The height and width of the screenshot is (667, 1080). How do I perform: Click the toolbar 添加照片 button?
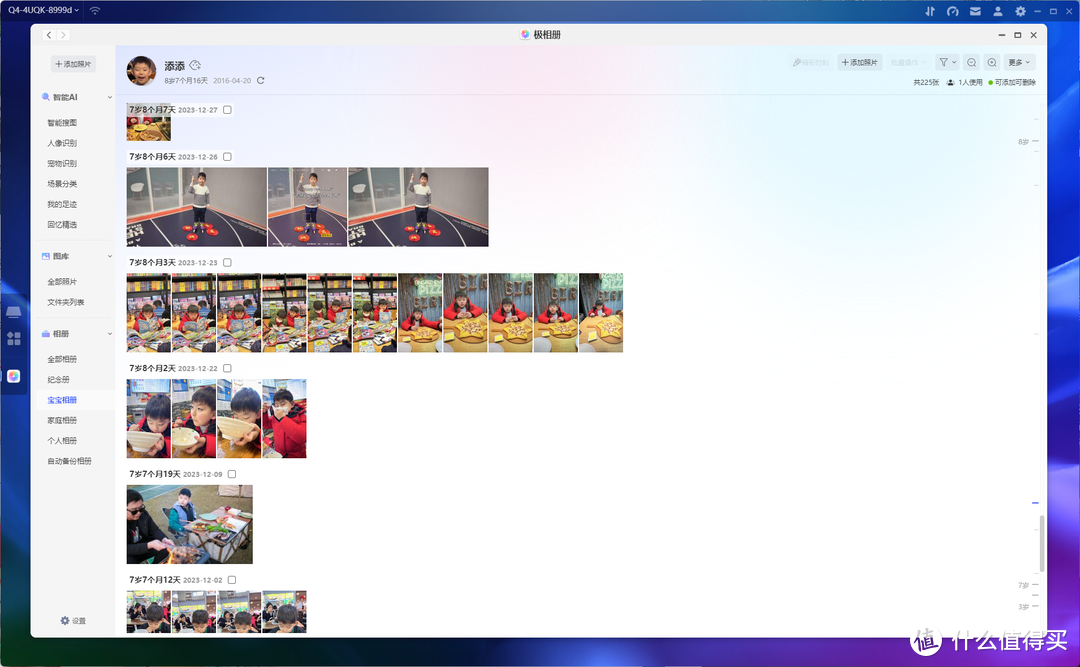pos(860,63)
